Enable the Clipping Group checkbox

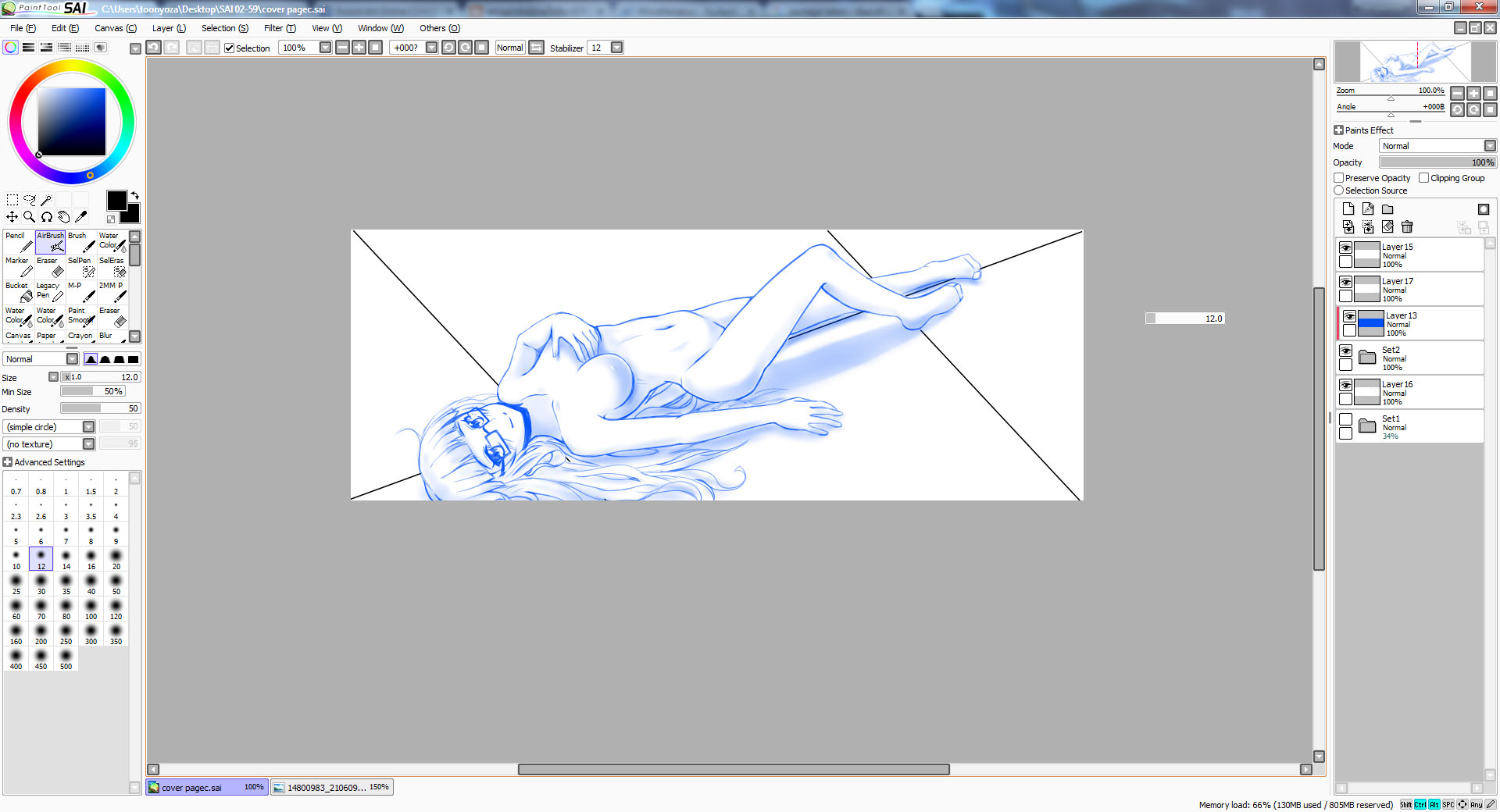1424,178
